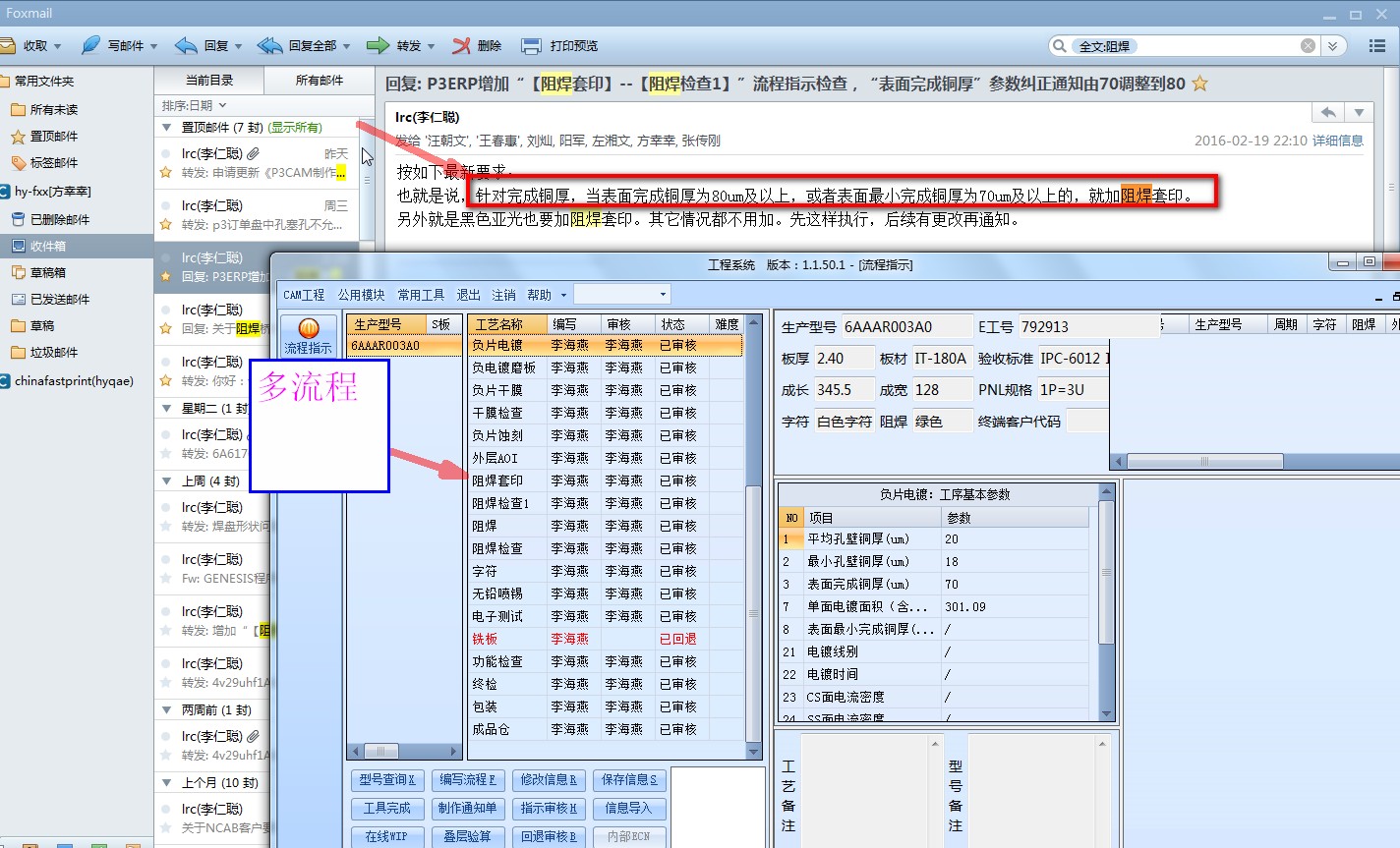1400x848 pixels.
Task: Open the Foxmail list-view menu icon at top right
Action: [x=1377, y=46]
